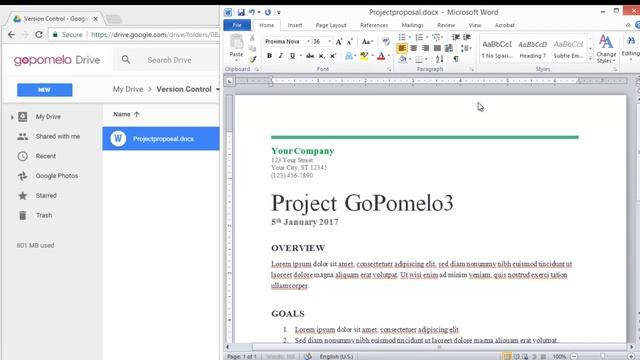Undo the last action in Word
Viewport: 640px width, 360px height.
coord(252,12)
